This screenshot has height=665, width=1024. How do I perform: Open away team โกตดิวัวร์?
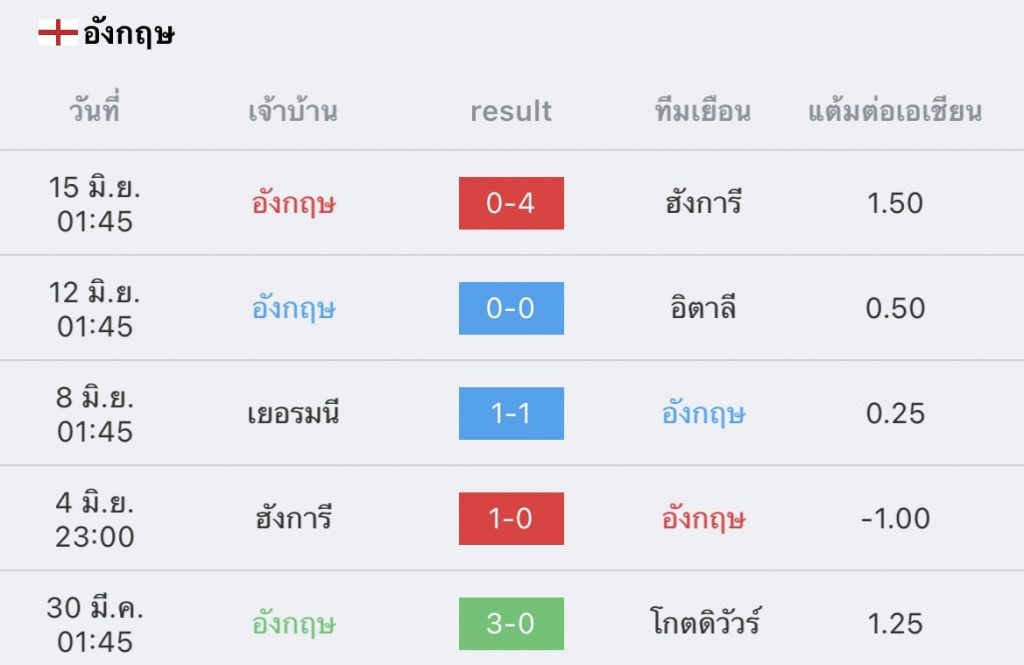coord(705,622)
